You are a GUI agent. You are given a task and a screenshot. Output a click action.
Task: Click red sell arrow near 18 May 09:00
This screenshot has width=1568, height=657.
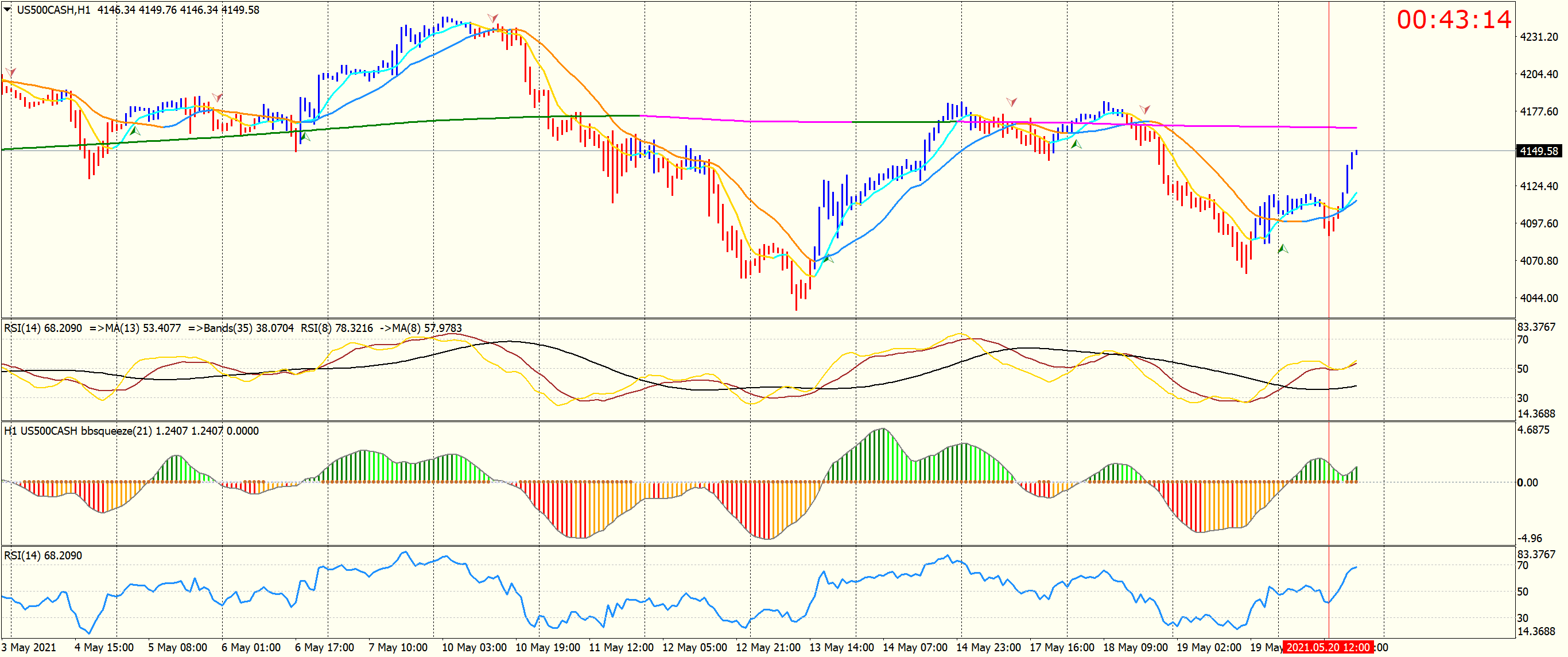tap(1145, 109)
